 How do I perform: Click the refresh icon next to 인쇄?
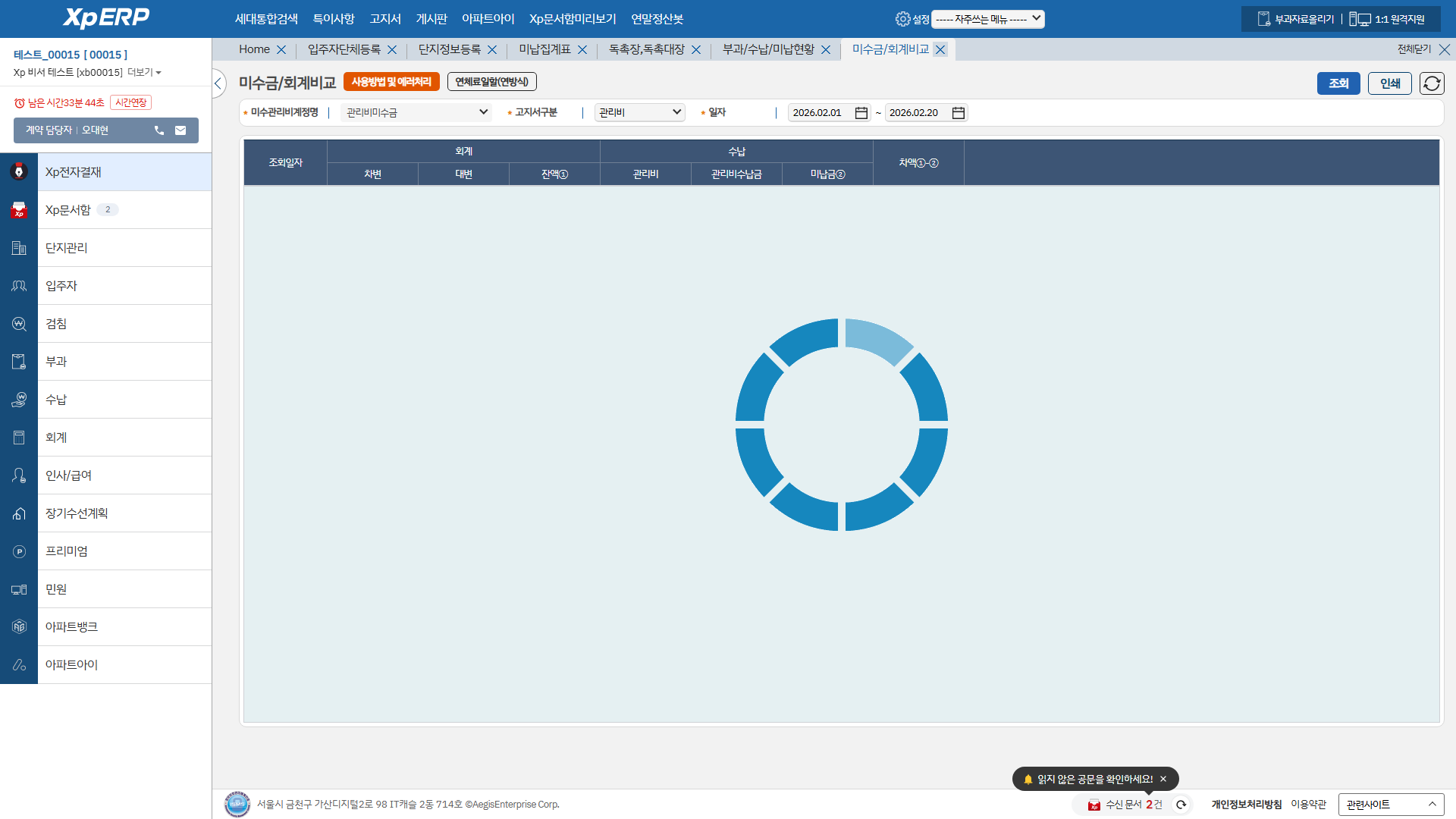1431,83
